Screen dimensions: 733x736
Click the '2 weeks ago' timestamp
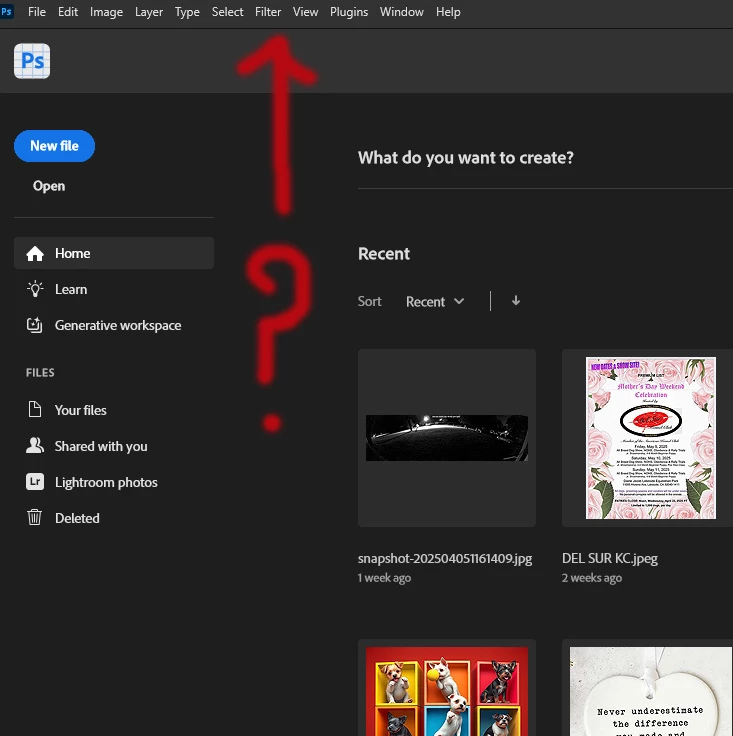coord(592,578)
